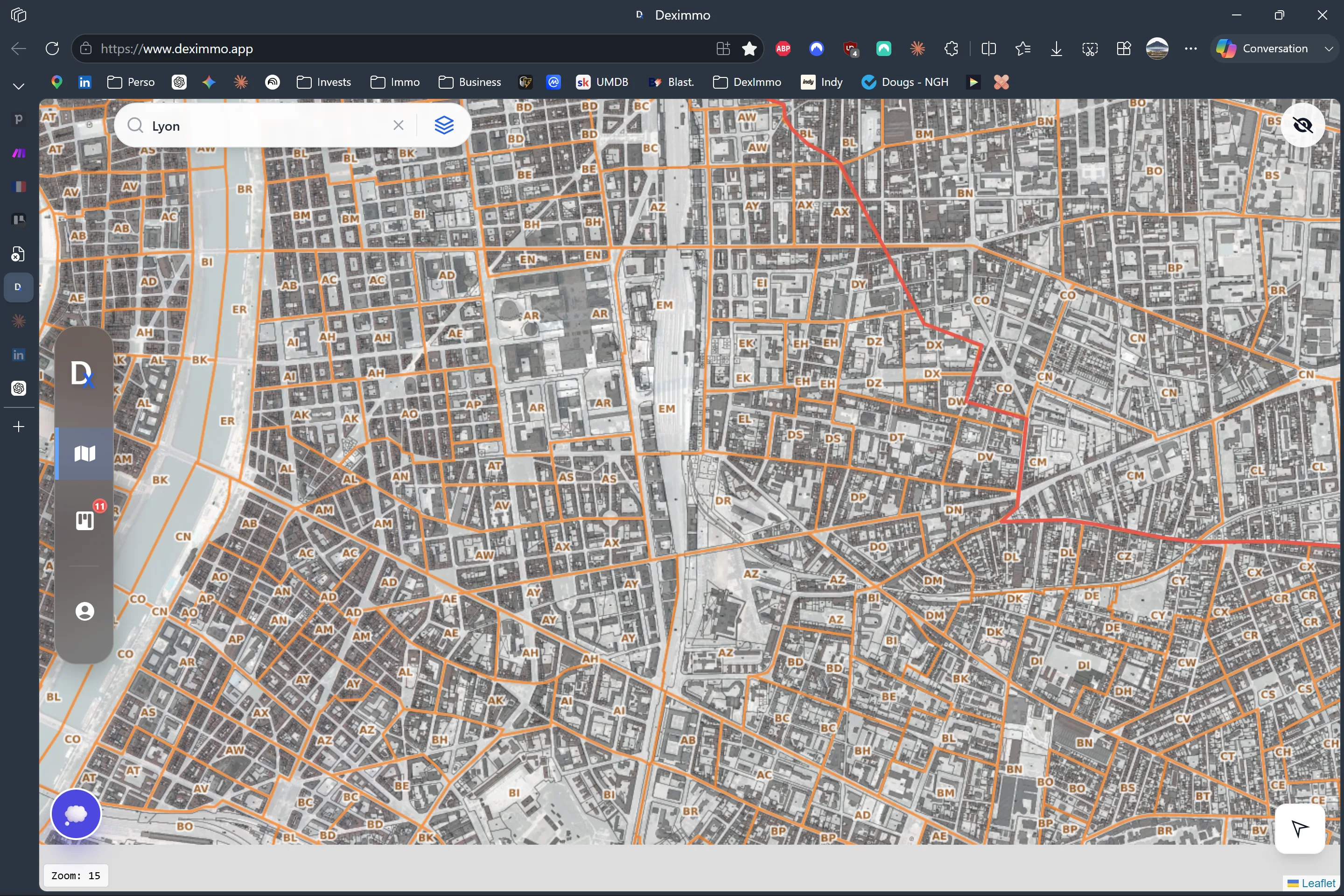This screenshot has width=1344, height=896.
Task: Open the Indy bookmark
Action: [x=822, y=82]
